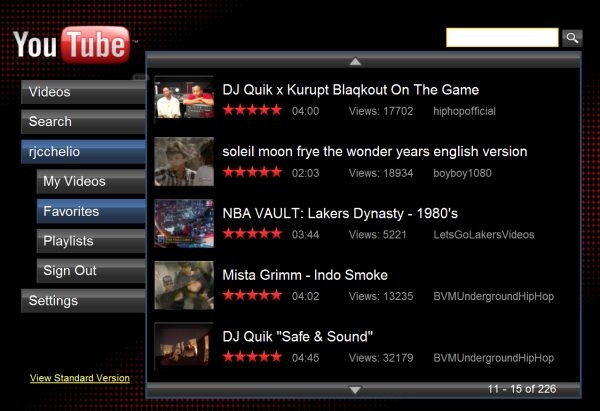Click title 'Mista Grimm - Indo Smoke'
Image resolution: width=600 pixels, height=411 pixels.
pyautogui.click(x=305, y=275)
